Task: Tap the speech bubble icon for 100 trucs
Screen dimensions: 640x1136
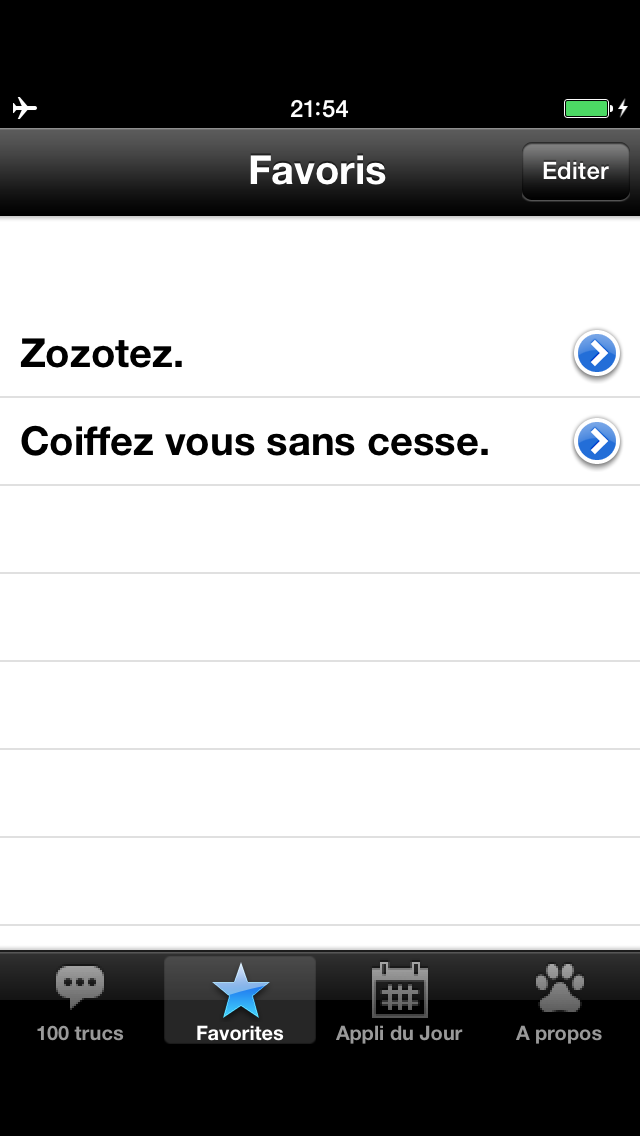Action: 80,988
